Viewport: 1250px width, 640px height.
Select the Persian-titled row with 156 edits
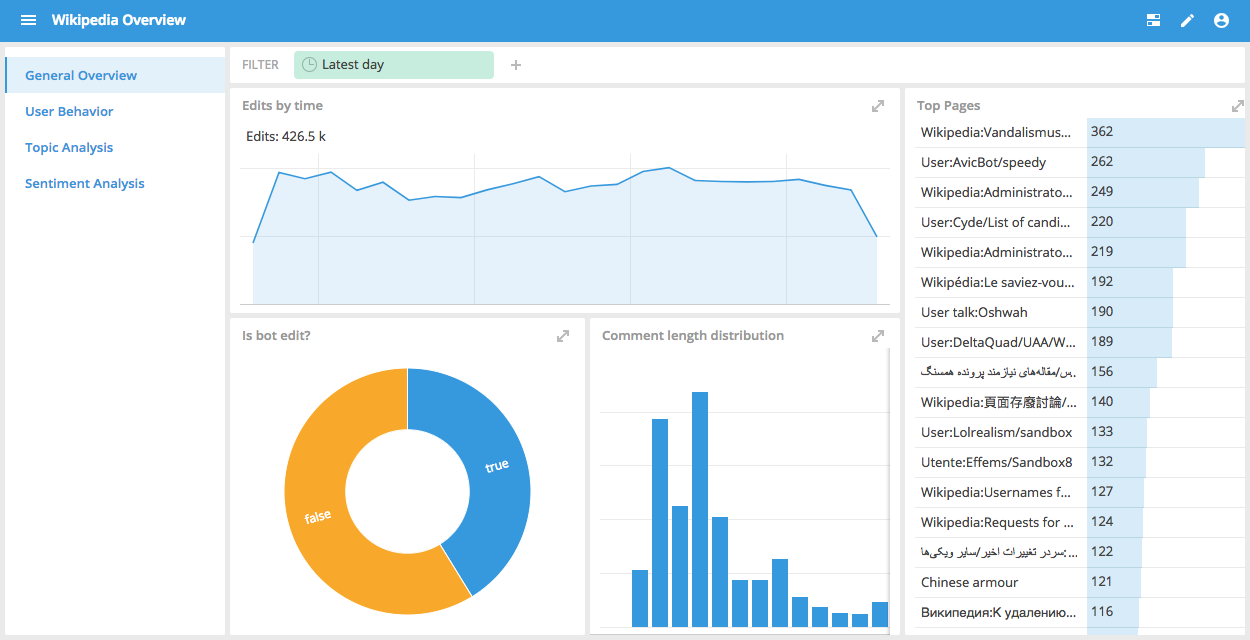coord(1081,372)
